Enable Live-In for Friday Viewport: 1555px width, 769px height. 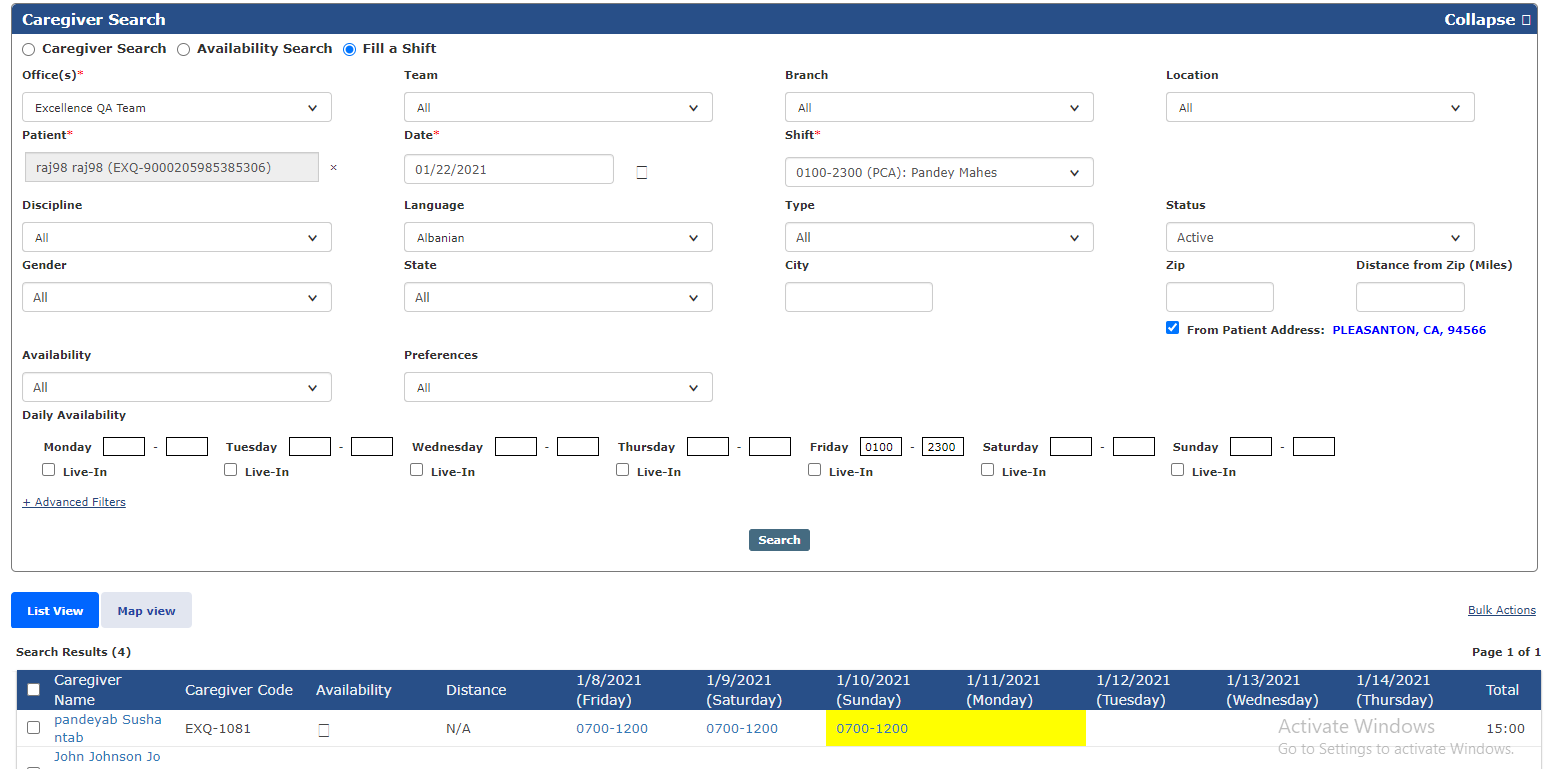(x=814, y=470)
